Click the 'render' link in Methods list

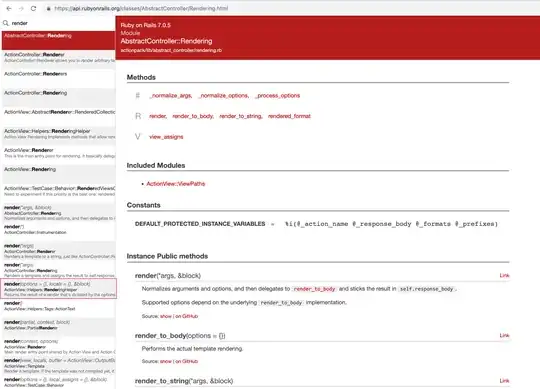[158, 116]
